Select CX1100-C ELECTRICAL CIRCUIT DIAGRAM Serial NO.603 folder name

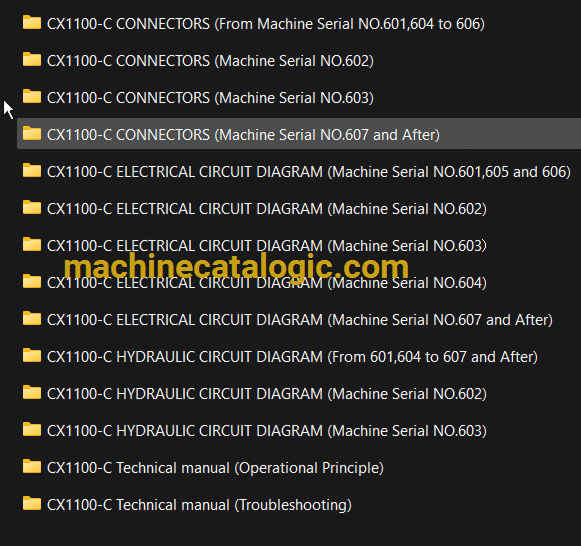coord(267,246)
